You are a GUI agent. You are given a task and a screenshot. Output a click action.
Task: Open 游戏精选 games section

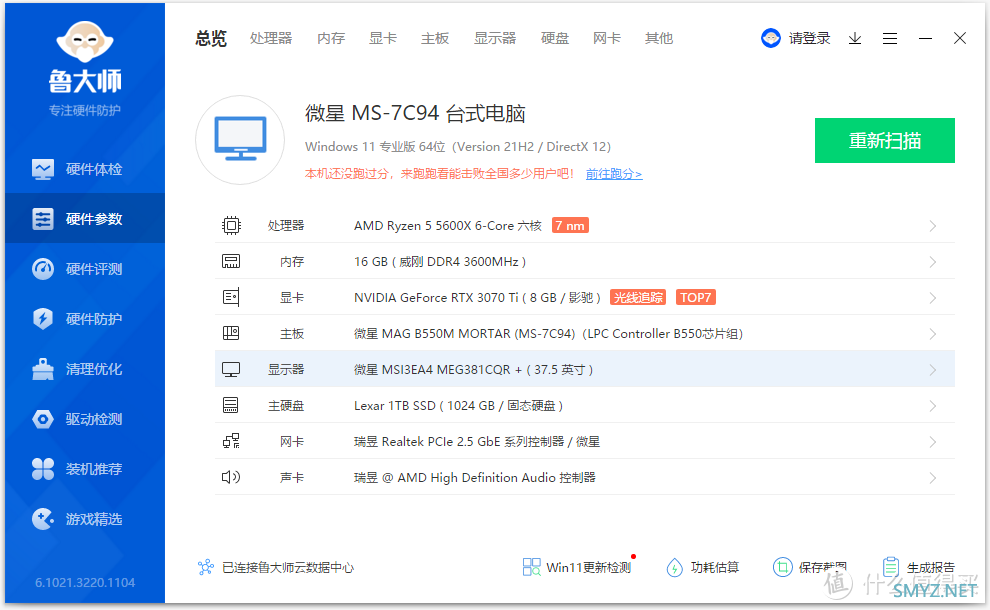point(85,519)
